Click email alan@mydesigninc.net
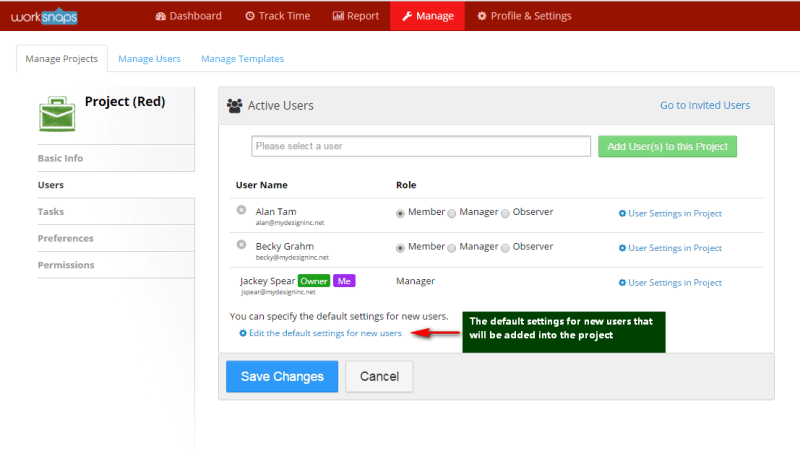 pyautogui.click(x=290, y=223)
